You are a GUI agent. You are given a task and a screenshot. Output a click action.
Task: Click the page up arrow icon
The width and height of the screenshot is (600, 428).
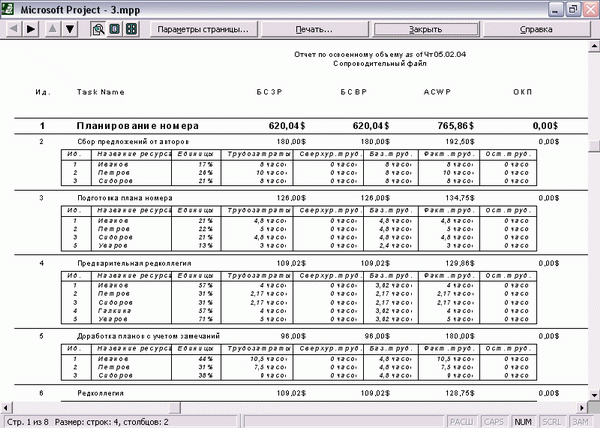(52, 29)
